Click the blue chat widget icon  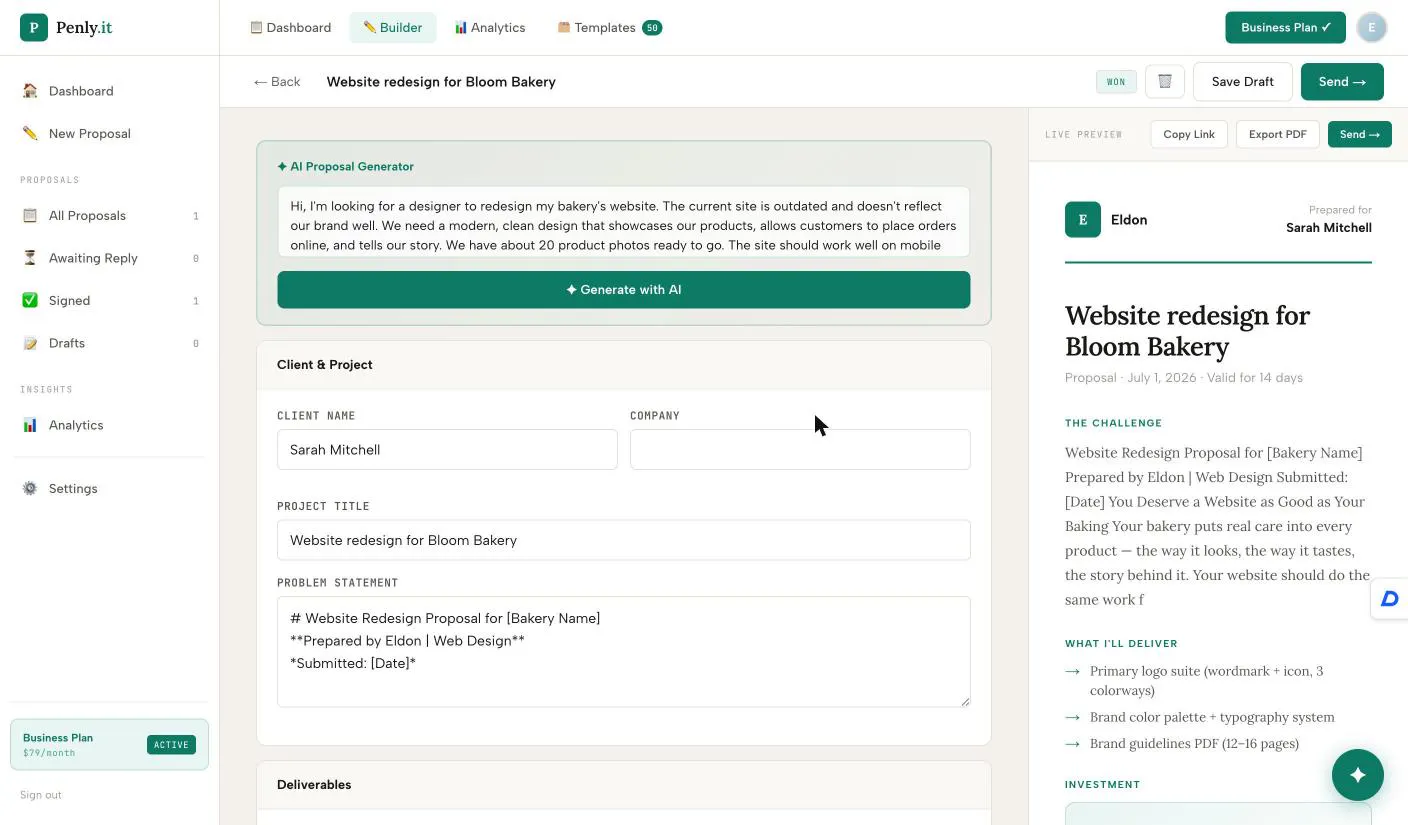click(1390, 599)
